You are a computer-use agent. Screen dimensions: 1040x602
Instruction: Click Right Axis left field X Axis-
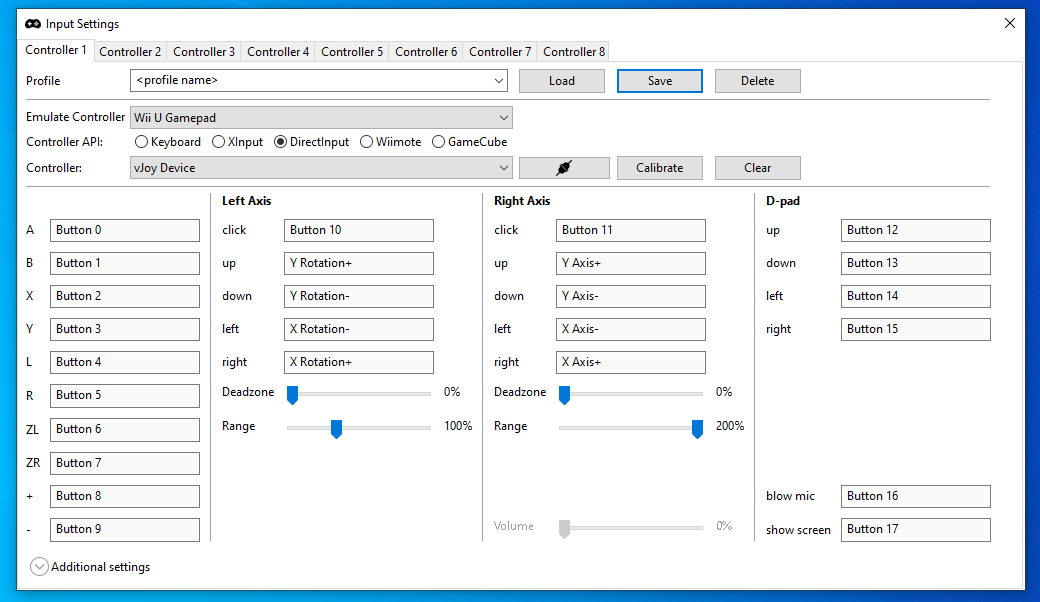point(631,330)
